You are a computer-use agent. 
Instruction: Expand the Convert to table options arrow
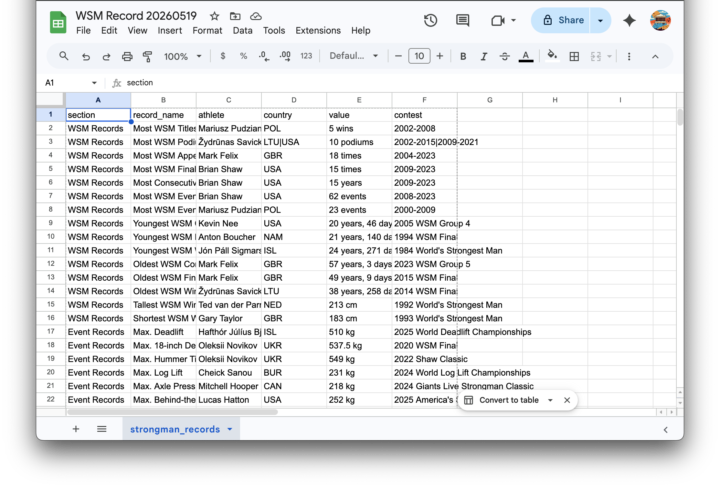coord(550,400)
